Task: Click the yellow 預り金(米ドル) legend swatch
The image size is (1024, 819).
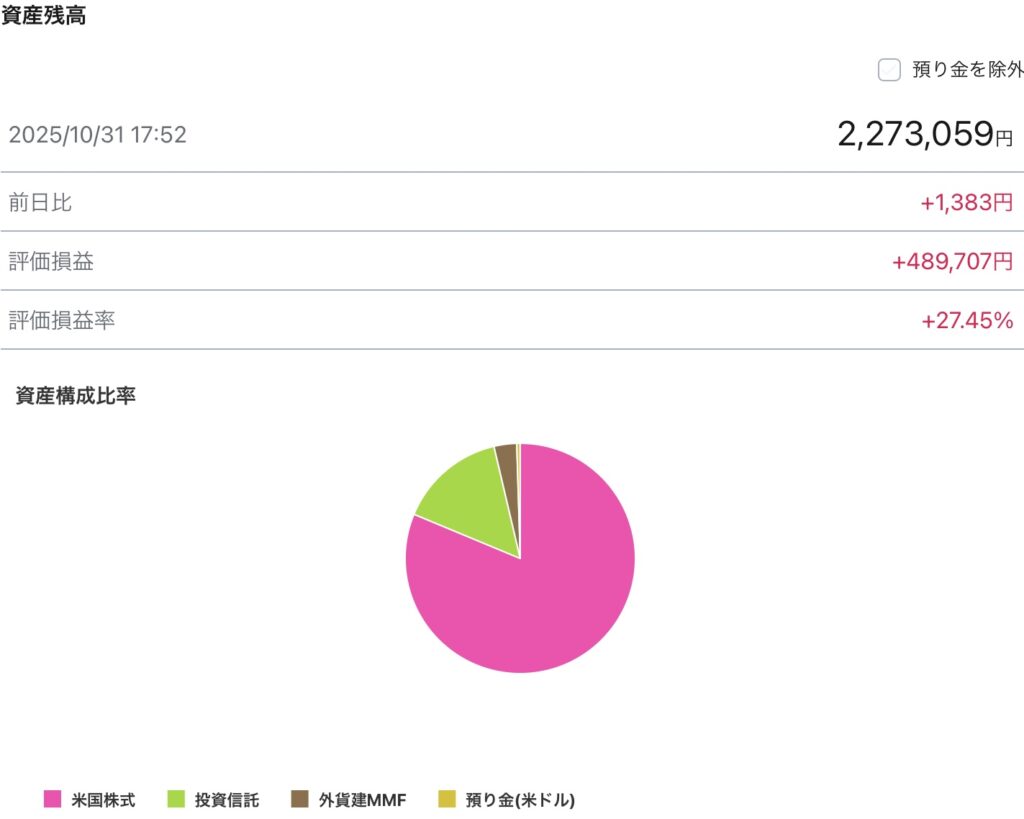Action: [447, 799]
